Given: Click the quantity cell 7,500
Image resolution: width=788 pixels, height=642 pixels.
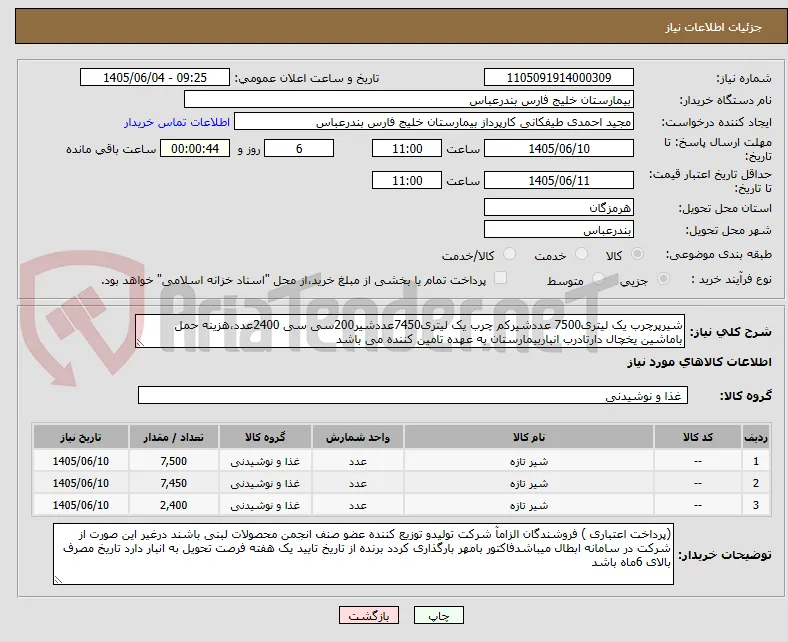Looking at the screenshot, I should [173, 461].
